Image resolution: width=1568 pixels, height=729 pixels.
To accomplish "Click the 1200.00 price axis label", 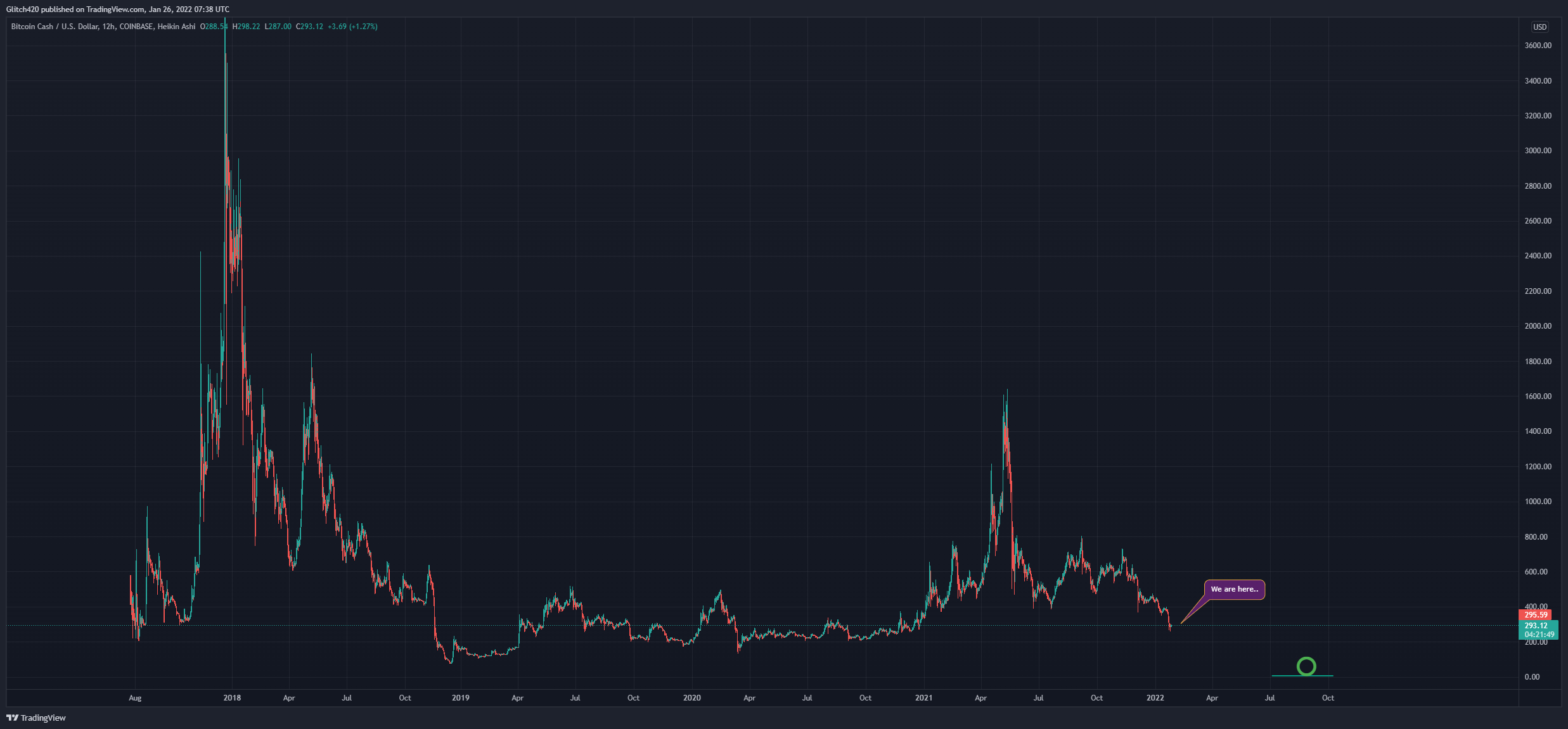I will coord(1538,467).
